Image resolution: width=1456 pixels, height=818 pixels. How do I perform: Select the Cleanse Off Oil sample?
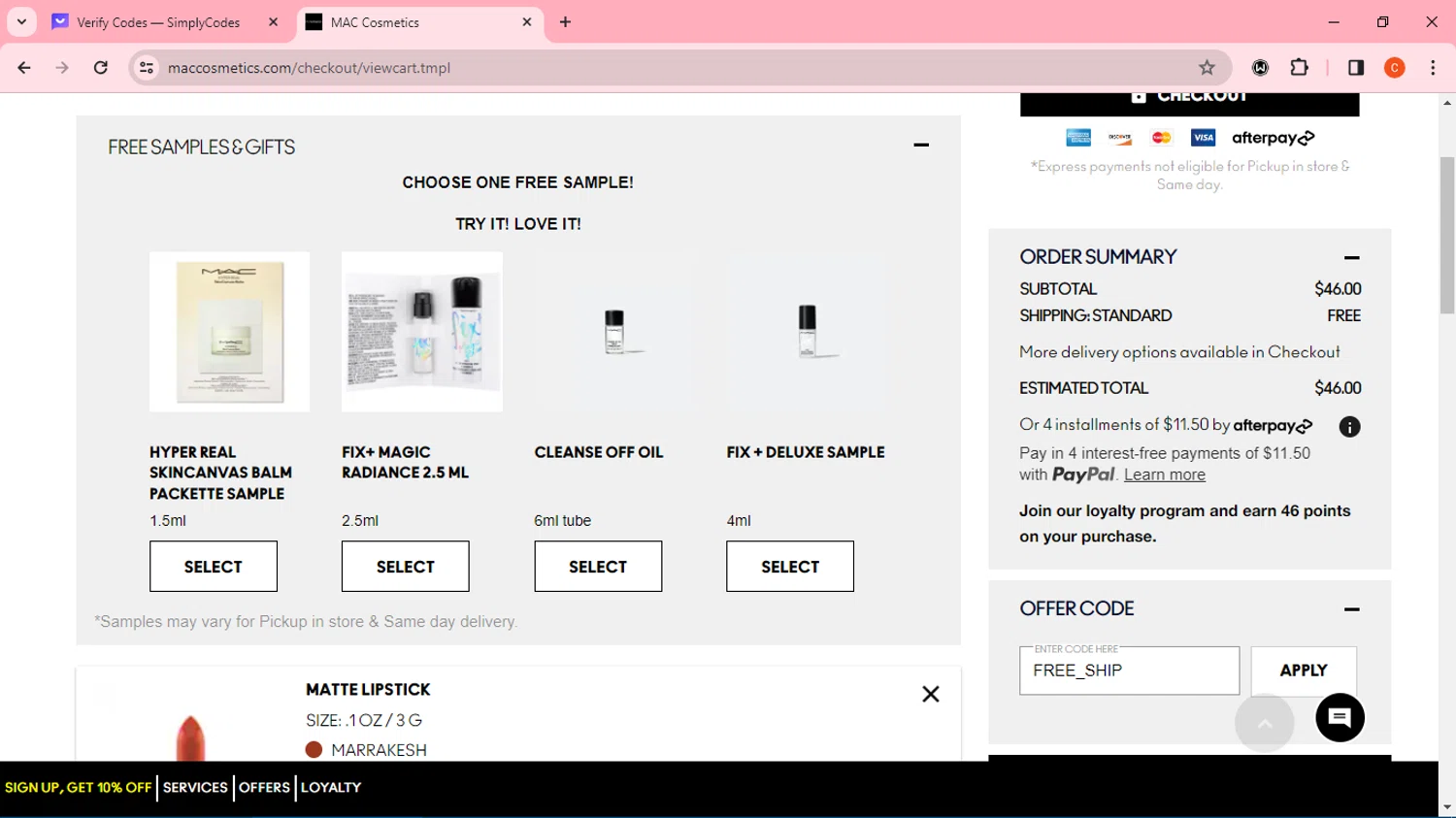click(x=598, y=566)
